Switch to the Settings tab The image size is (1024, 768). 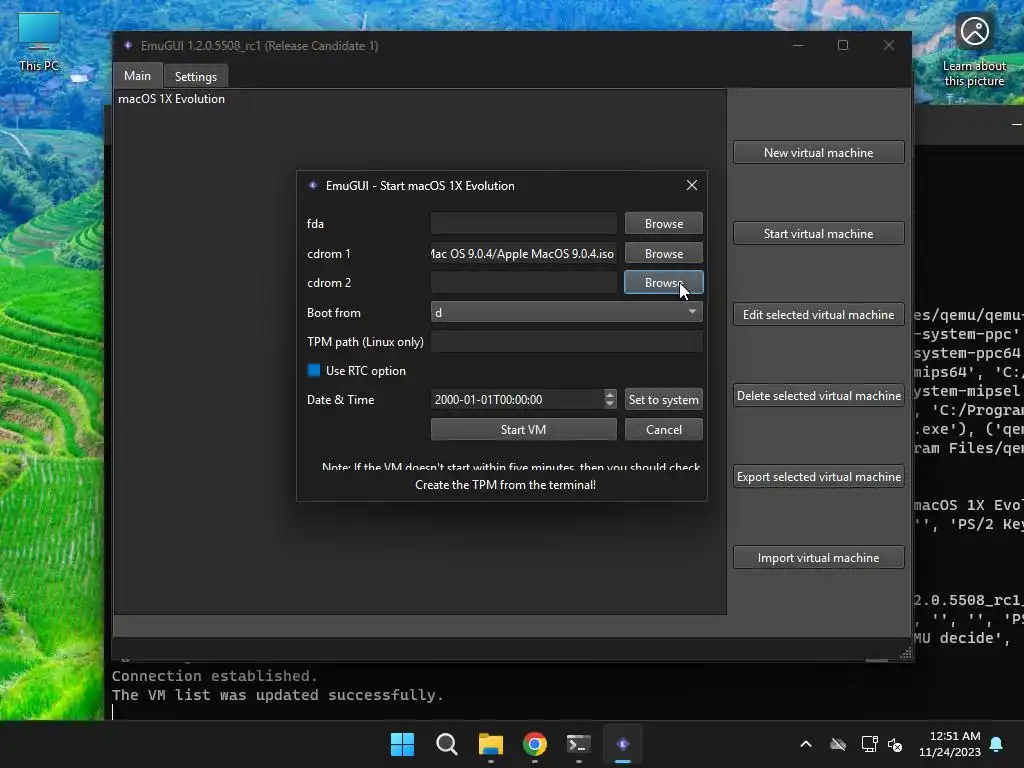195,76
